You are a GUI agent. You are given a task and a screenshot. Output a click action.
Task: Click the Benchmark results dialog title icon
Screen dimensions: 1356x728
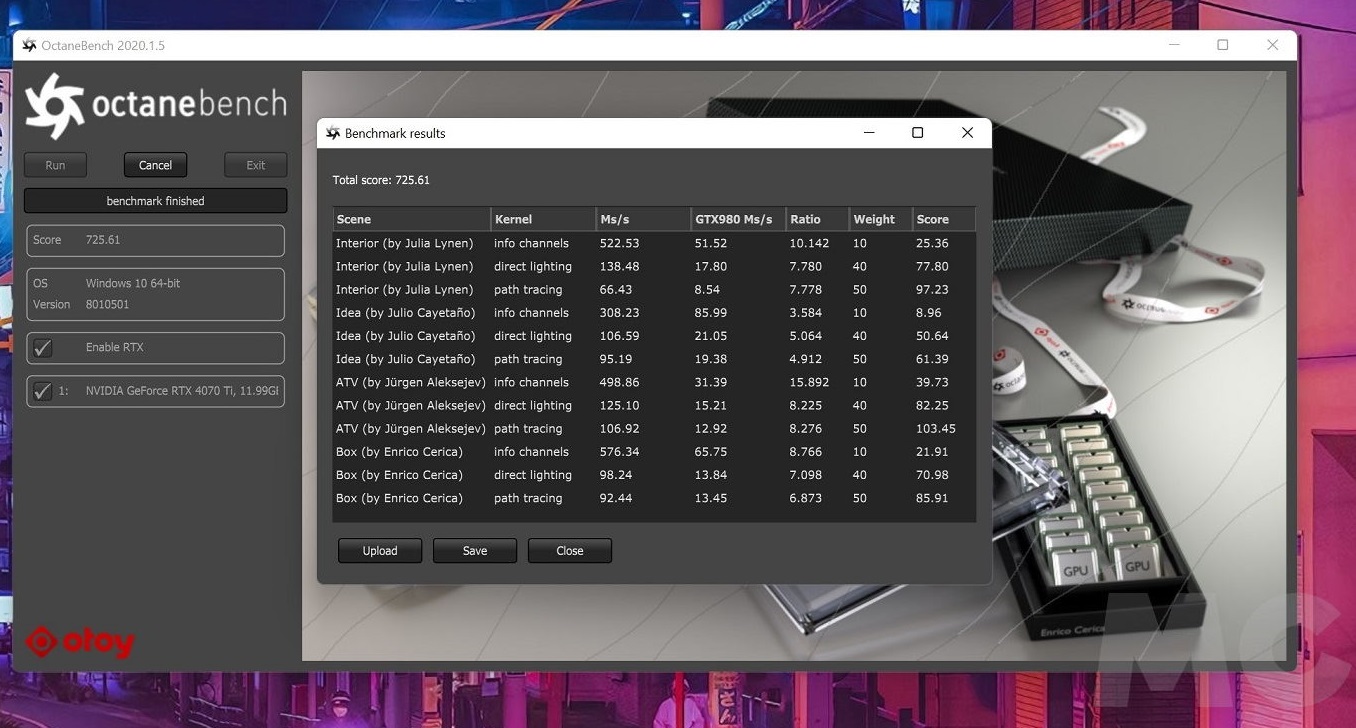[333, 133]
